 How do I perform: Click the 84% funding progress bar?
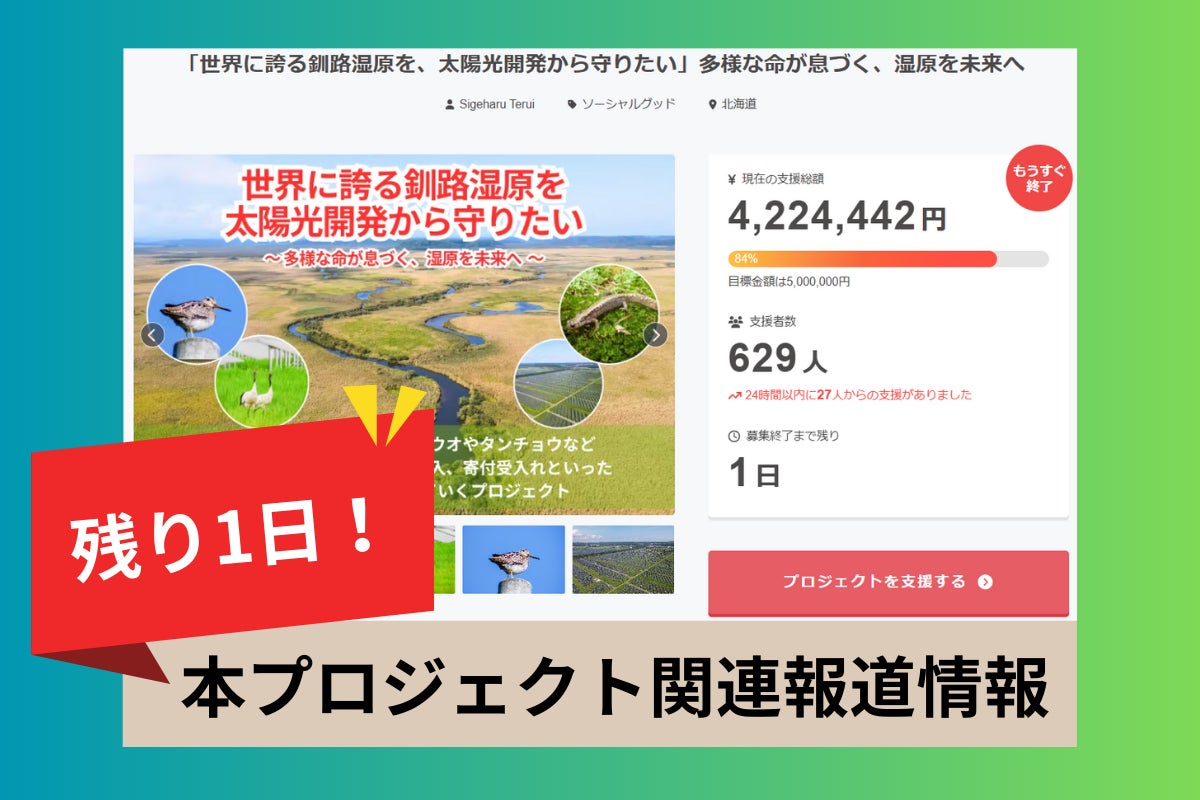(x=888, y=259)
